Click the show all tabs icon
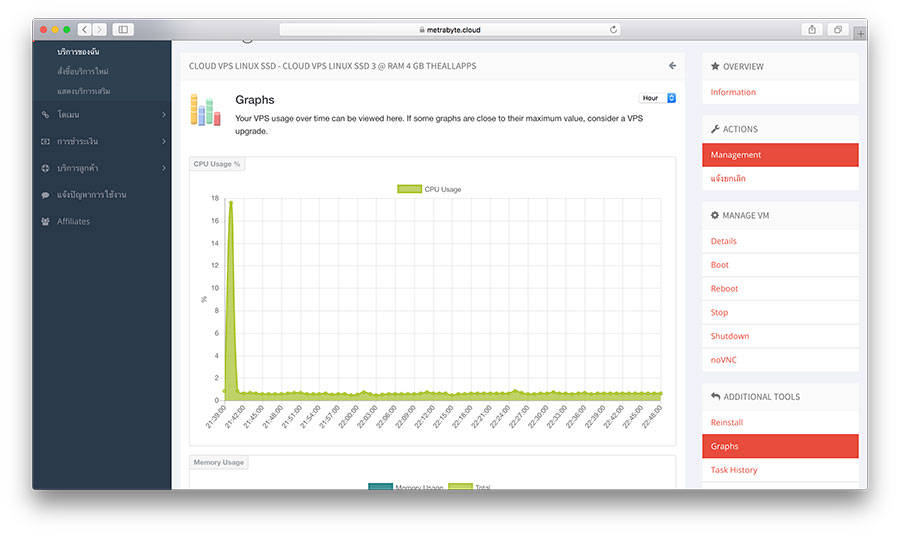900x536 pixels. pos(838,30)
